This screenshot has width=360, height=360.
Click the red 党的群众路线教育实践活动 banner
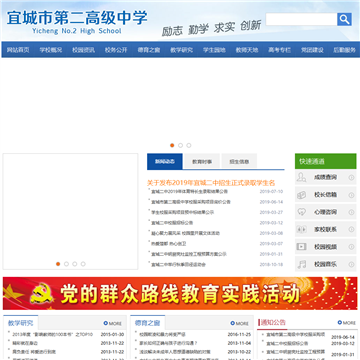(180, 293)
